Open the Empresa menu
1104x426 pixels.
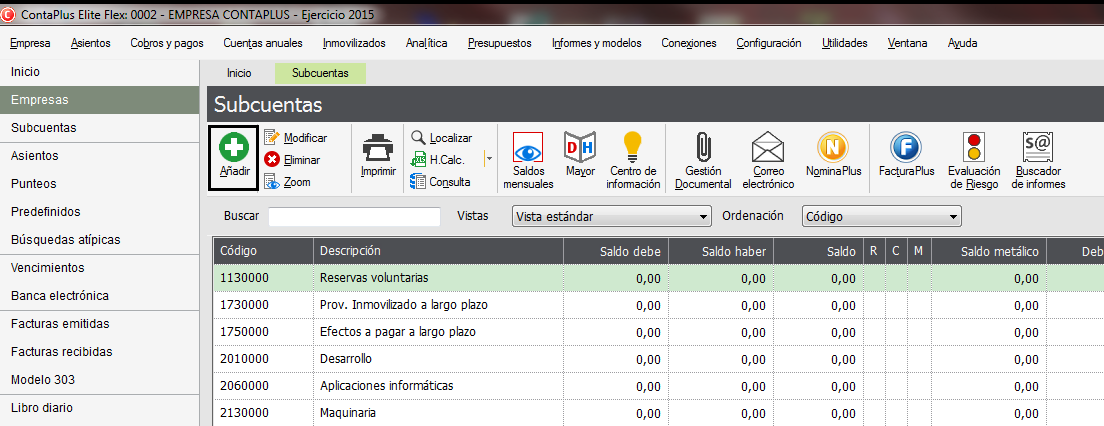tap(30, 43)
